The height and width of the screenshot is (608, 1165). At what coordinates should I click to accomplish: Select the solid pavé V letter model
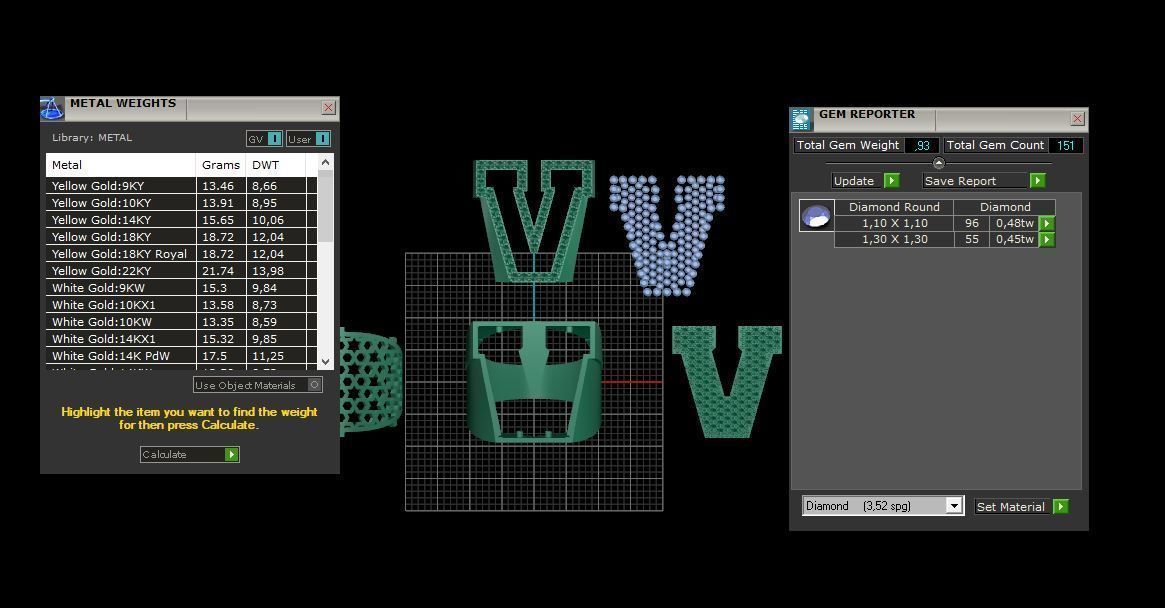[x=727, y=381]
